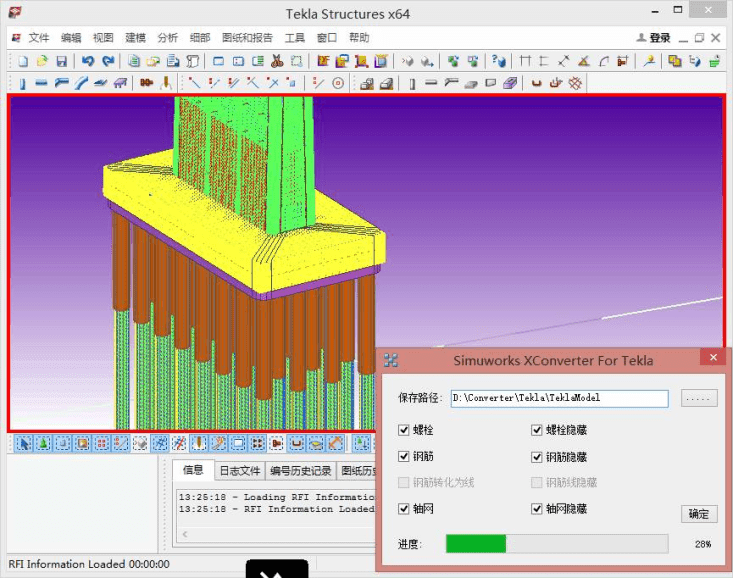The height and width of the screenshot is (578, 733).
Task: Click the create steel beam icon
Action: [41, 84]
